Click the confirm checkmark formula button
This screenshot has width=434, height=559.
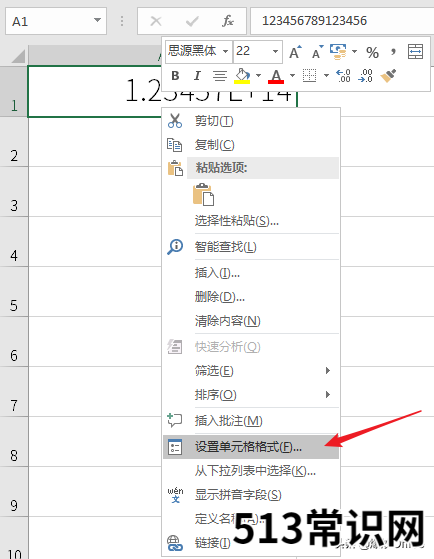point(192,21)
